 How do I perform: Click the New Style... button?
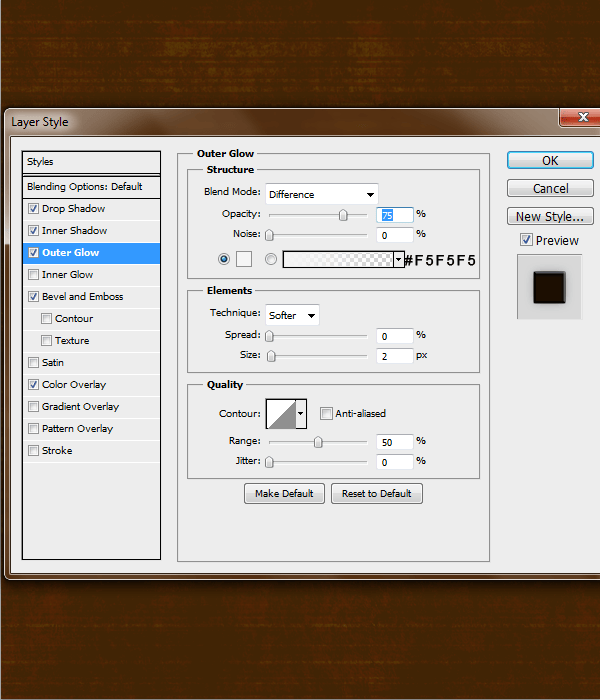click(550, 217)
